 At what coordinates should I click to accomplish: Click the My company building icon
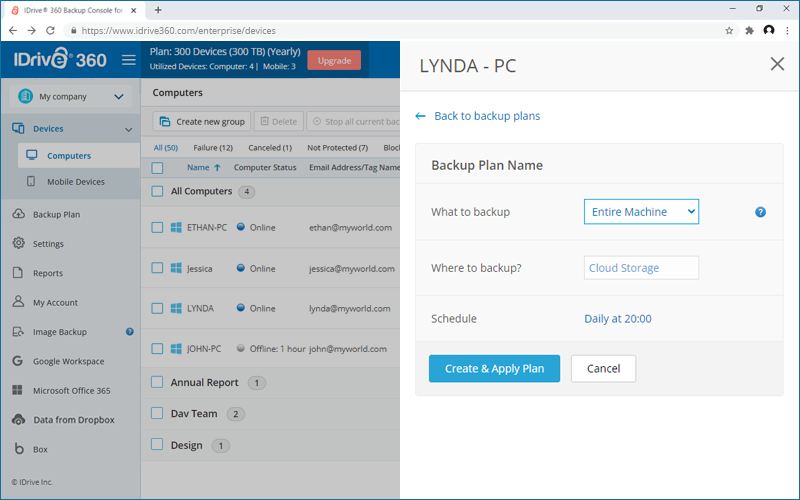[25, 96]
